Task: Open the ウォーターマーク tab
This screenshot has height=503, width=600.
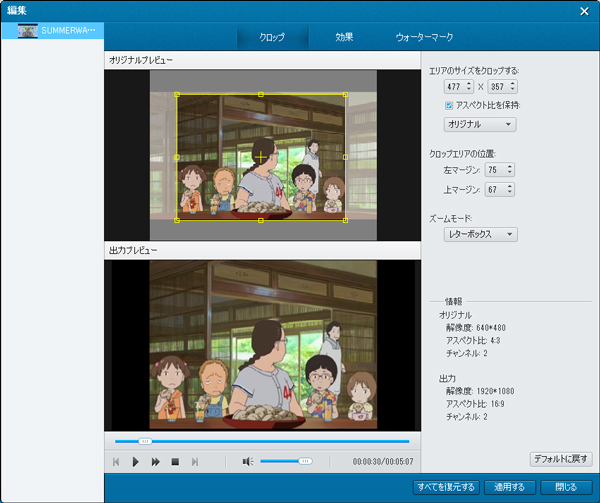Action: [424, 37]
